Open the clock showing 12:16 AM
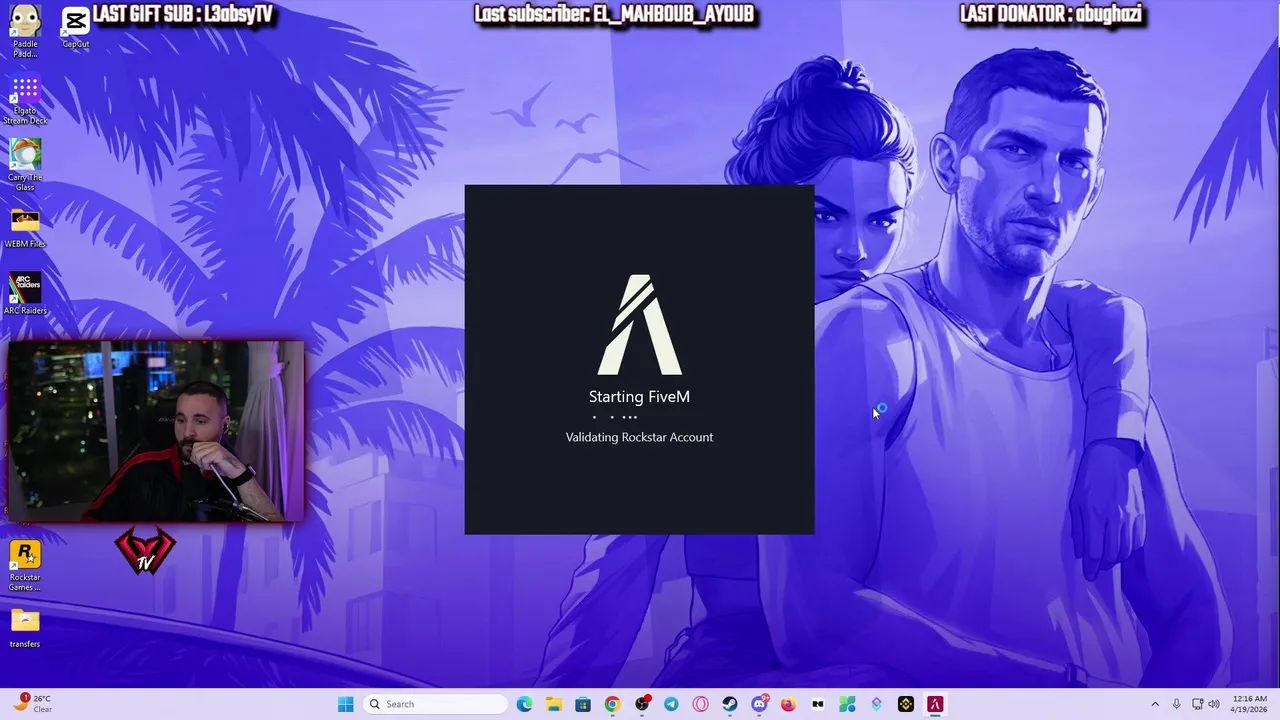Image resolution: width=1280 pixels, height=720 pixels. pyautogui.click(x=1249, y=704)
